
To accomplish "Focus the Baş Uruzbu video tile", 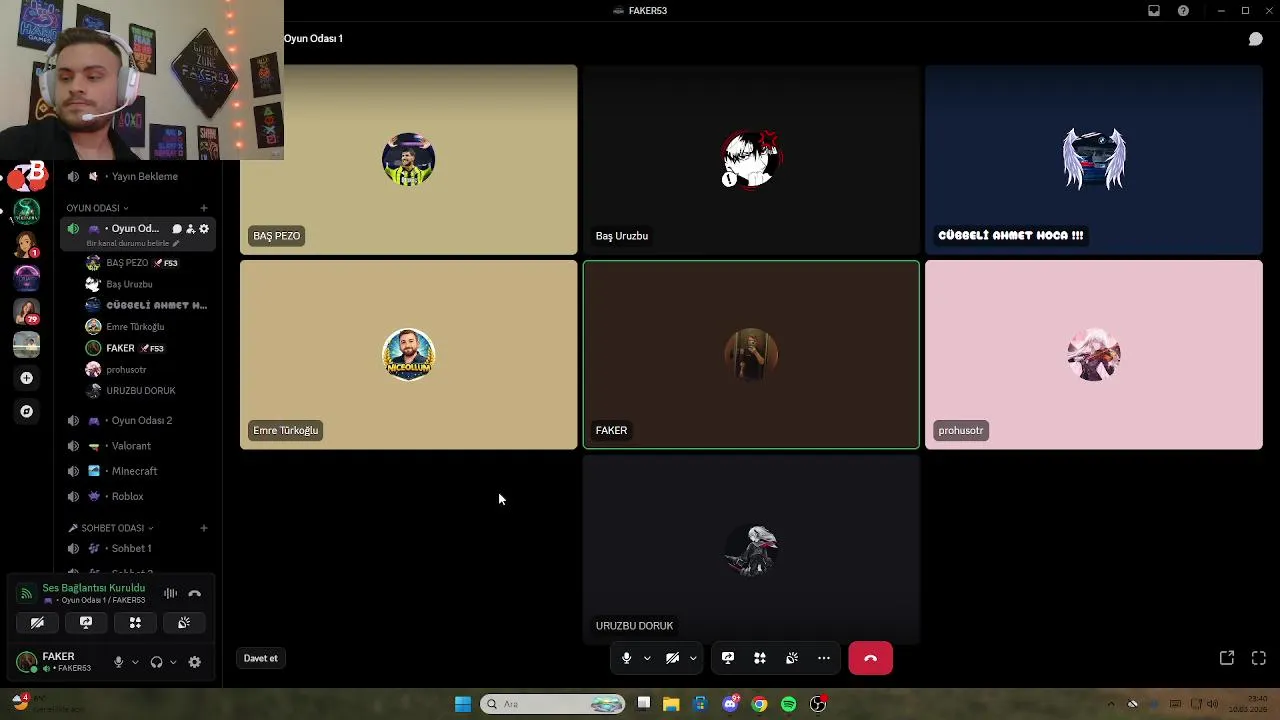I will pos(751,160).
